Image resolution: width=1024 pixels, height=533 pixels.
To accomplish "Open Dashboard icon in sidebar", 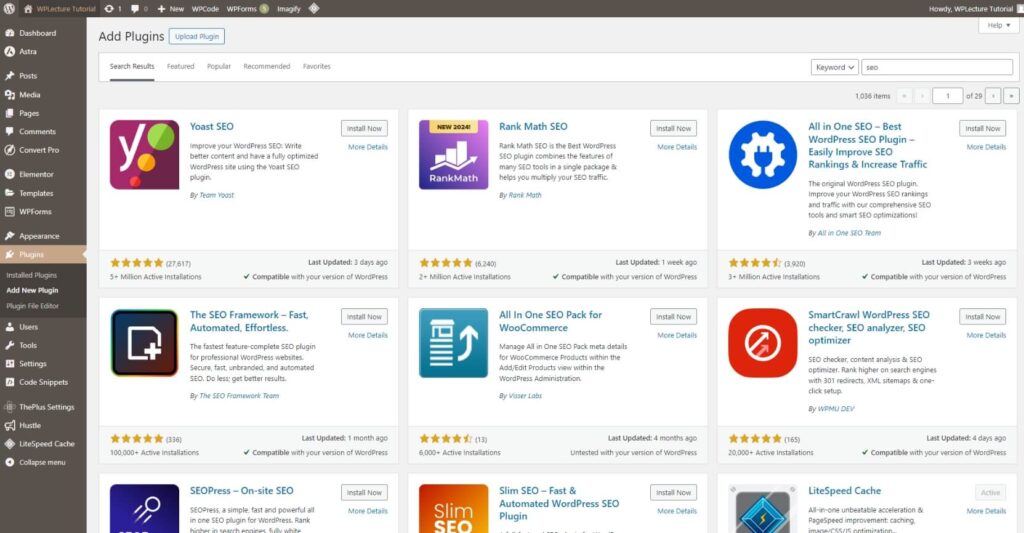I will coord(10,33).
